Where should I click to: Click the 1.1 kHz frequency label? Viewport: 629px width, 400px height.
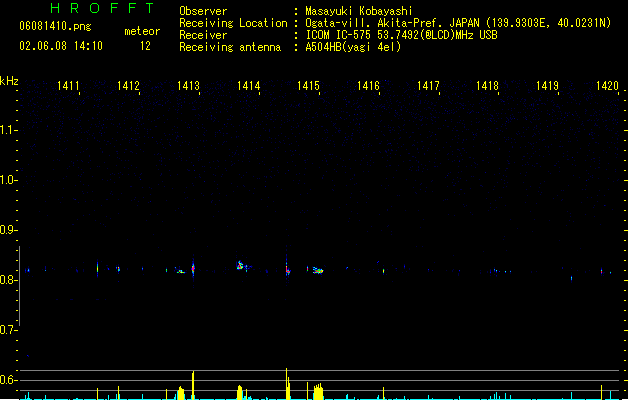tap(8, 130)
